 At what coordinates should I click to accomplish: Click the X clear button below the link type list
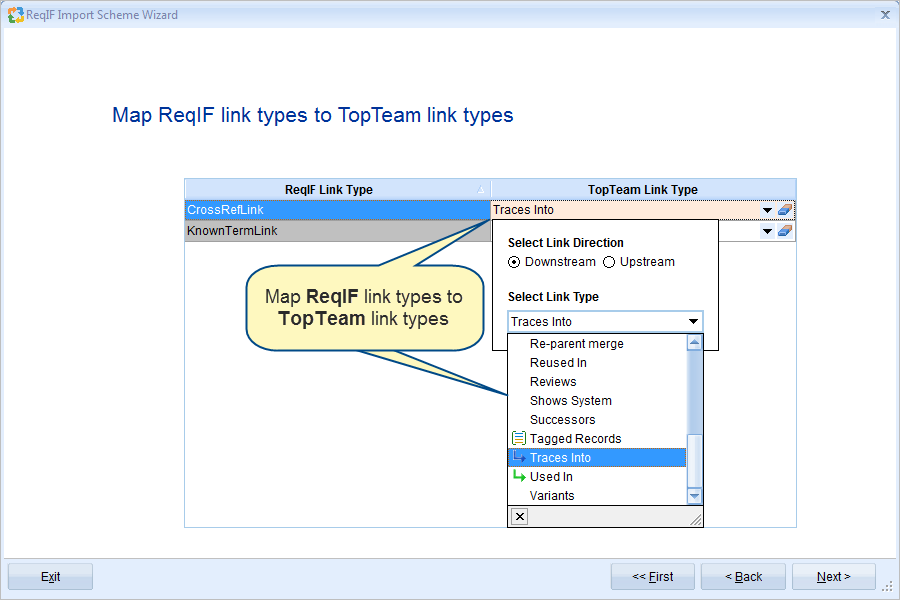coord(519,516)
